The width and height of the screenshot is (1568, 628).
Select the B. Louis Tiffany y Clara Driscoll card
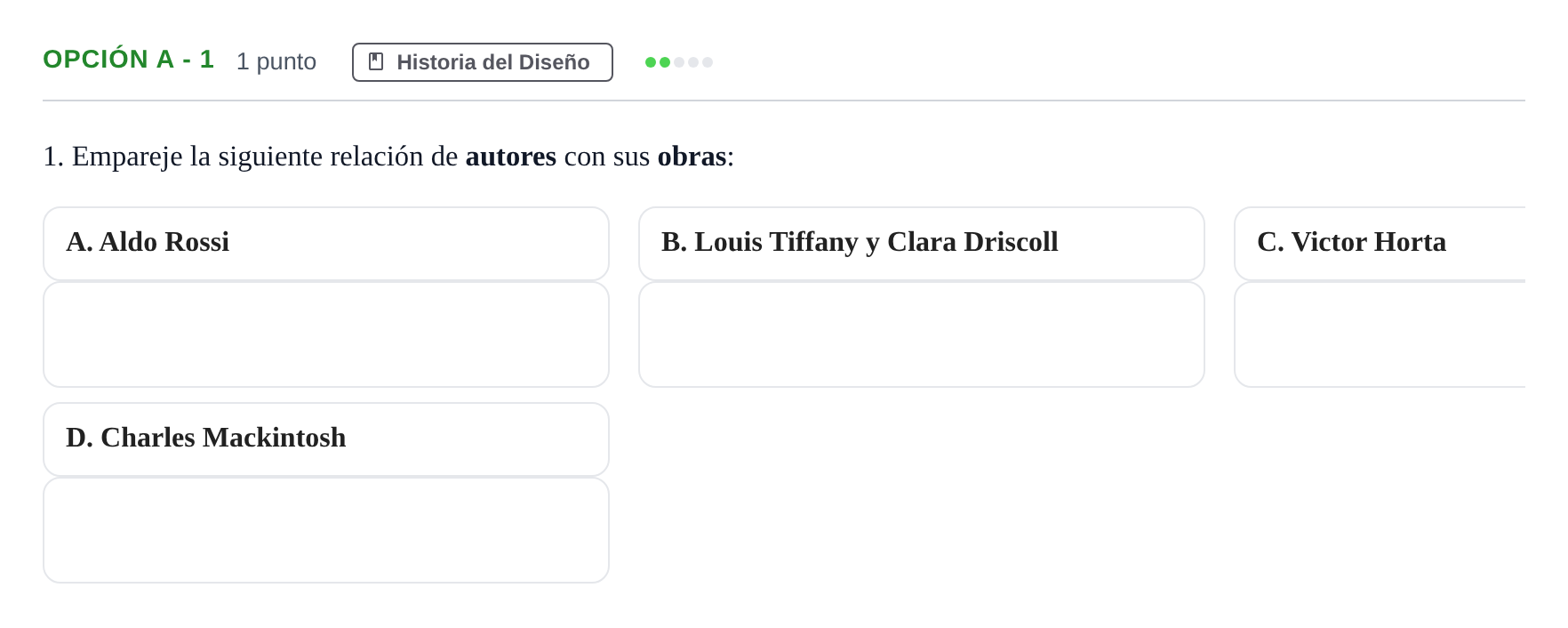coord(922,244)
